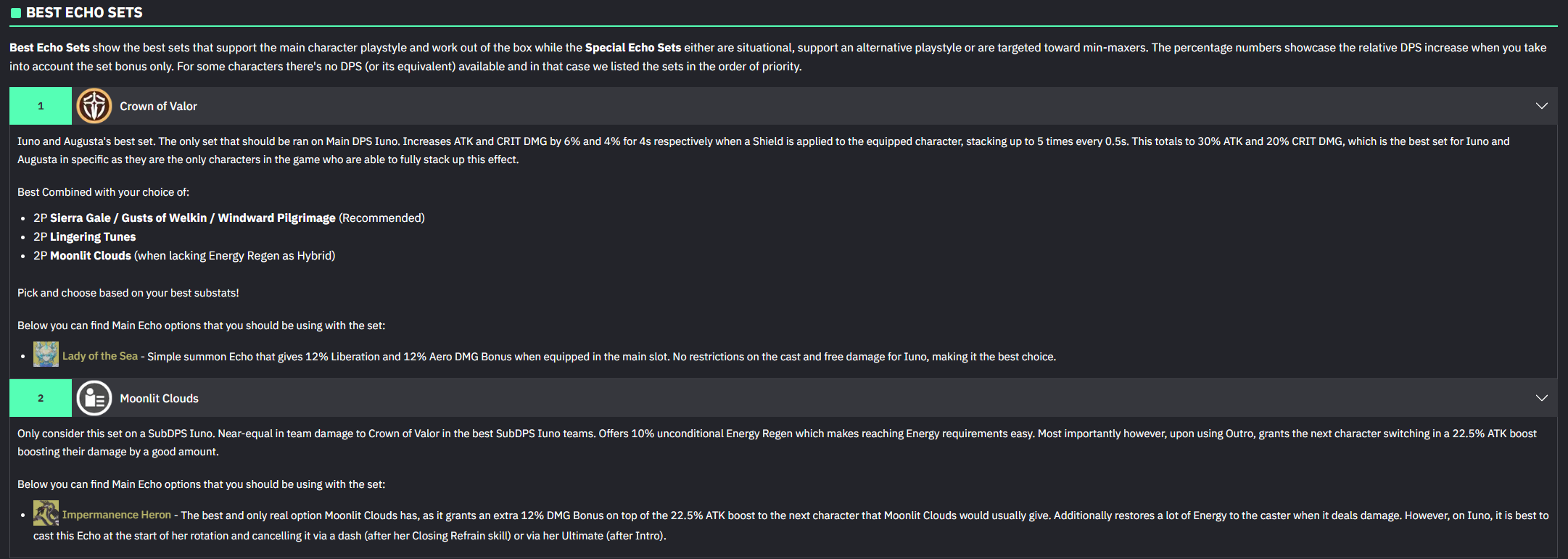The image size is (1568, 559).
Task: Collapse the Moonlit Clouds section chevron
Action: point(1541,398)
